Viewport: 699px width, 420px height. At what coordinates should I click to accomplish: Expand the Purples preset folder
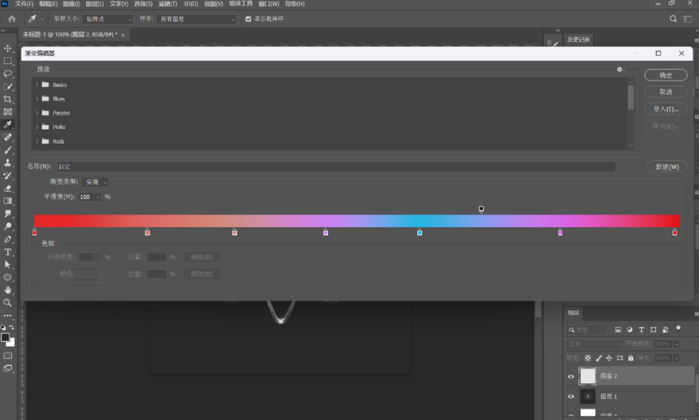coord(38,113)
